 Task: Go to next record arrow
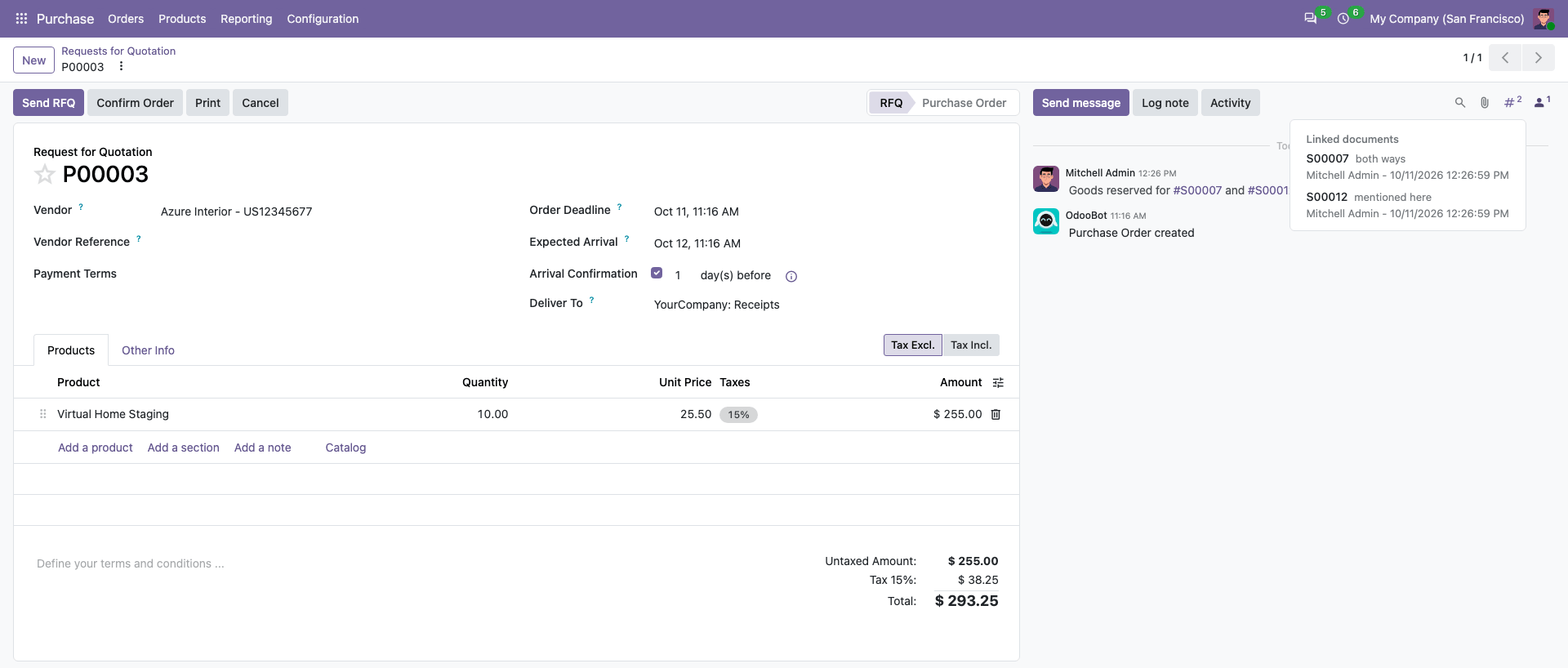1538,58
